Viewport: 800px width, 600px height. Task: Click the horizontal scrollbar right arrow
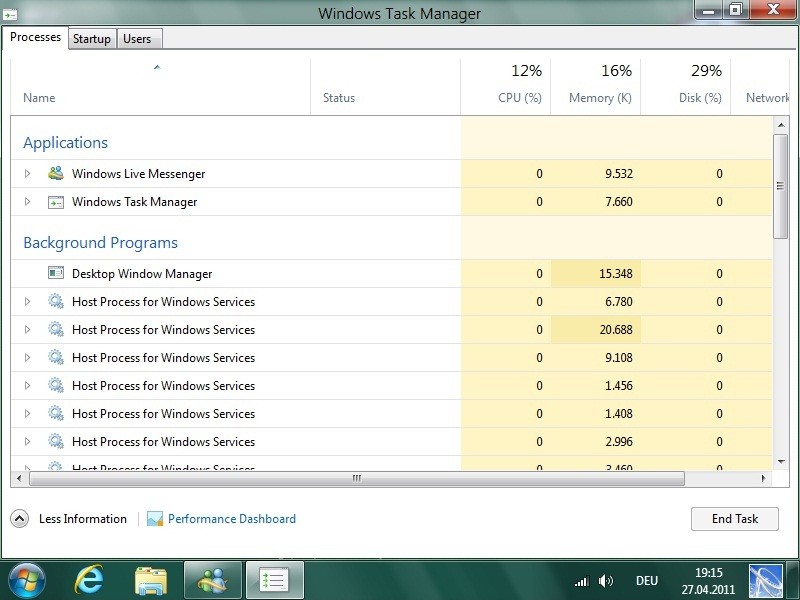[x=764, y=479]
